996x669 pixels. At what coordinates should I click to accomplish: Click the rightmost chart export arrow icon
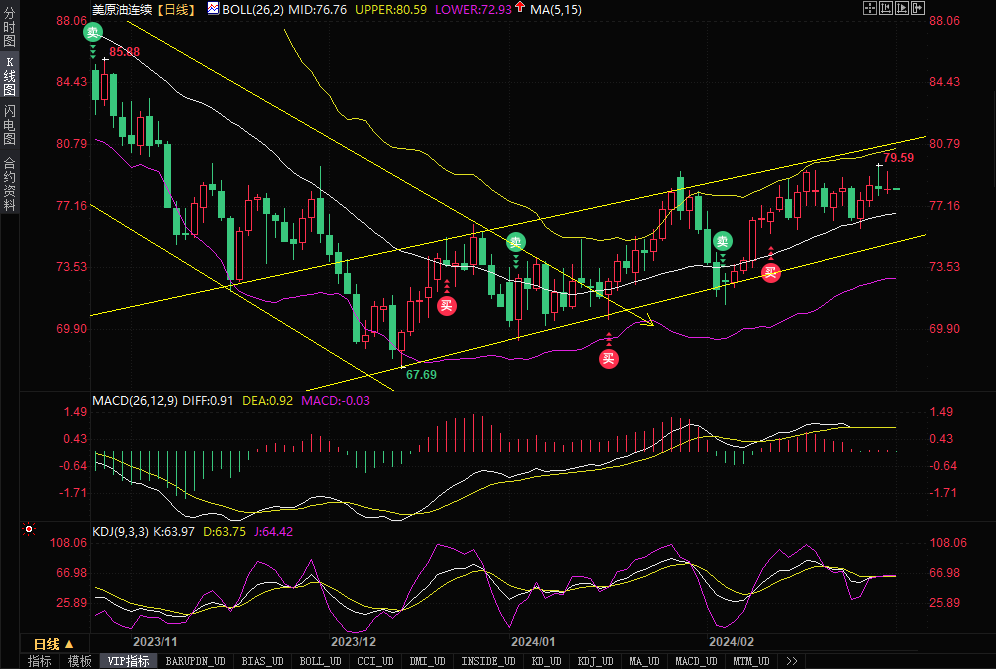pyautogui.click(x=917, y=8)
